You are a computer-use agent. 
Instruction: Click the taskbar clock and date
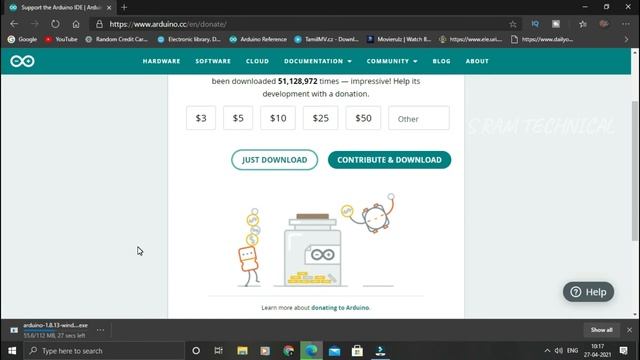(598, 351)
